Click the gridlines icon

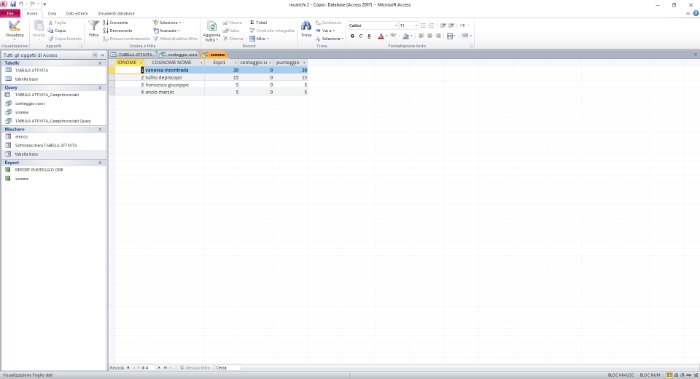click(450, 36)
